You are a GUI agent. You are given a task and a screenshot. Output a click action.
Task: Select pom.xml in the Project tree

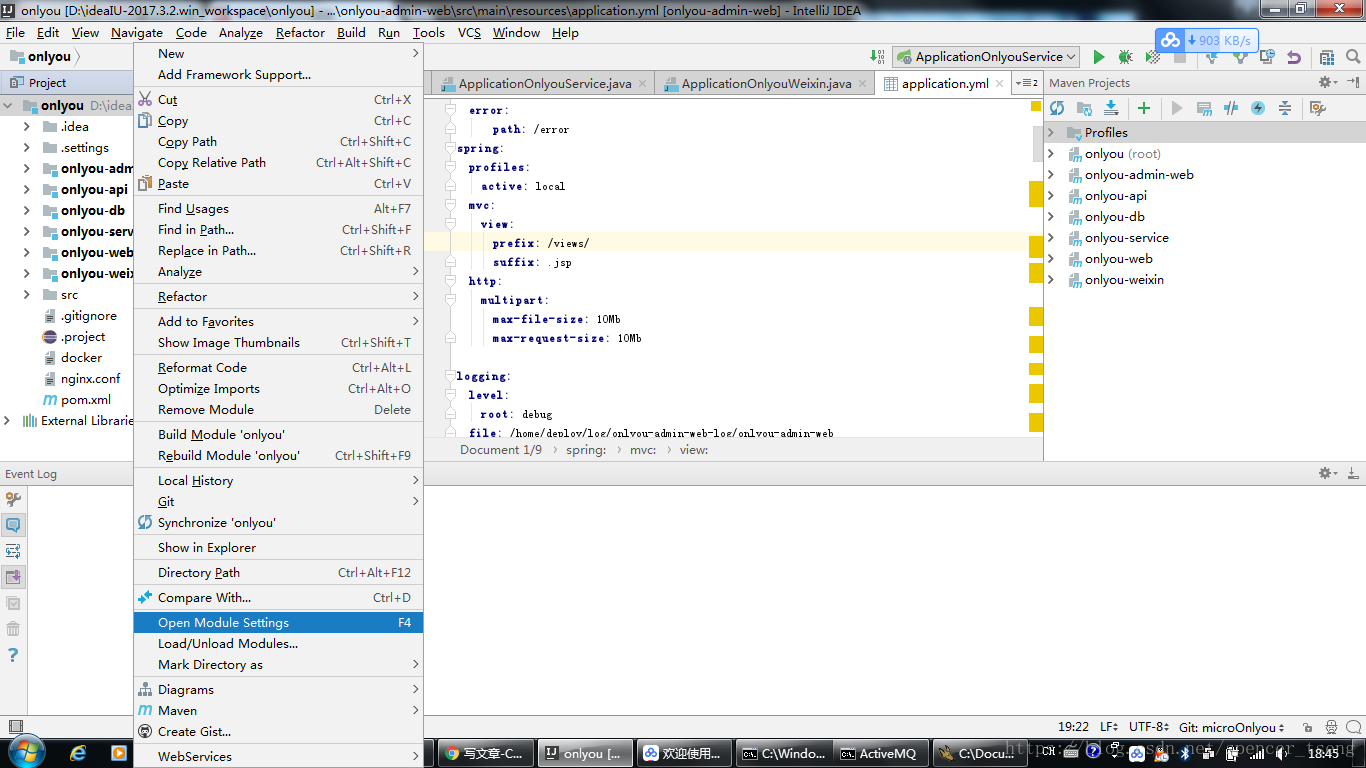(x=85, y=399)
